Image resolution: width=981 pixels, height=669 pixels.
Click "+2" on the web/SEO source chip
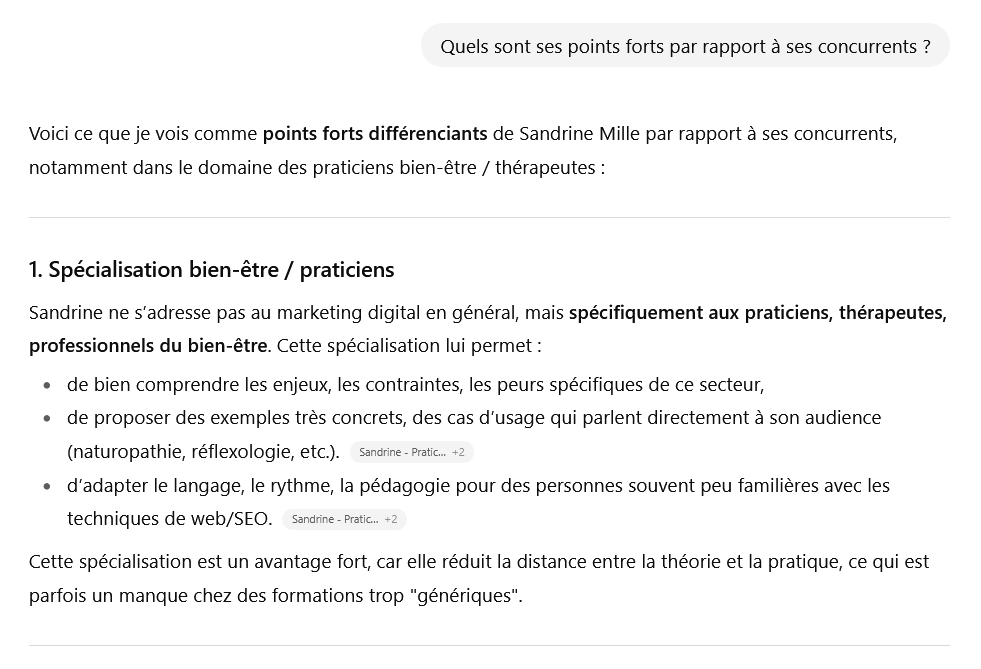coord(391,520)
